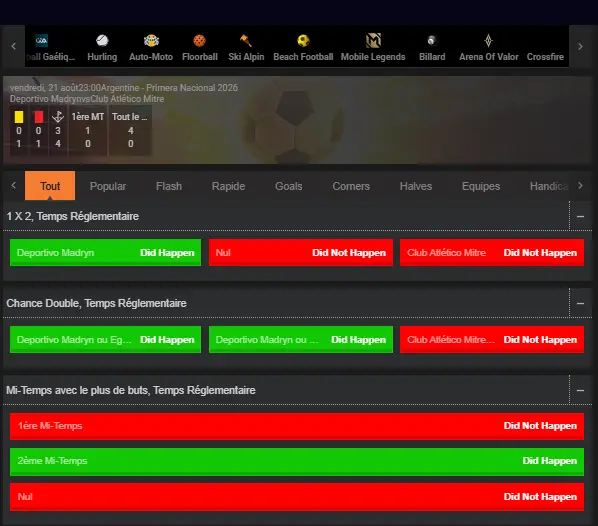The width and height of the screenshot is (598, 526).
Task: Show more market tabs with right arrow
Action: pos(580,186)
